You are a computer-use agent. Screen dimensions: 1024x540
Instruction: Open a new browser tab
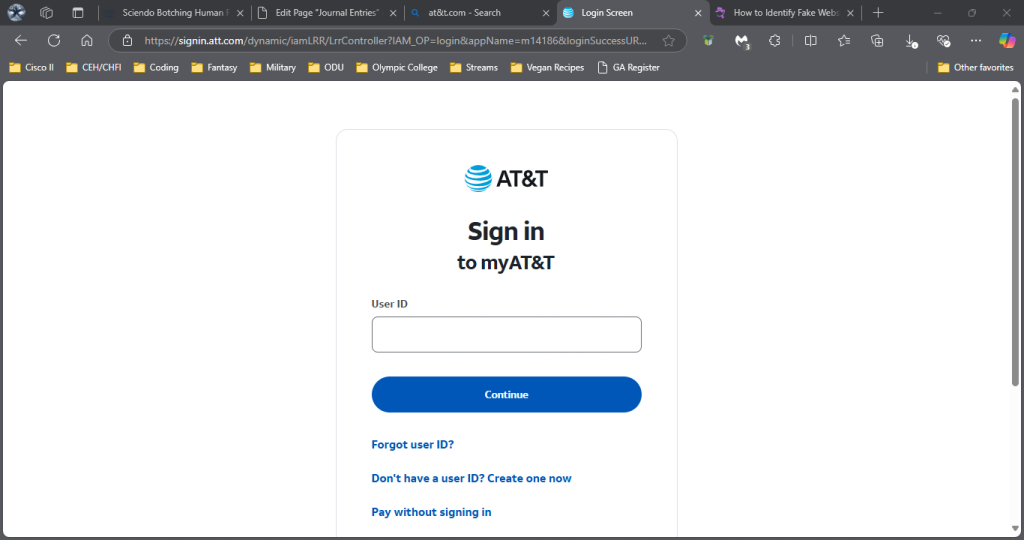click(878, 12)
